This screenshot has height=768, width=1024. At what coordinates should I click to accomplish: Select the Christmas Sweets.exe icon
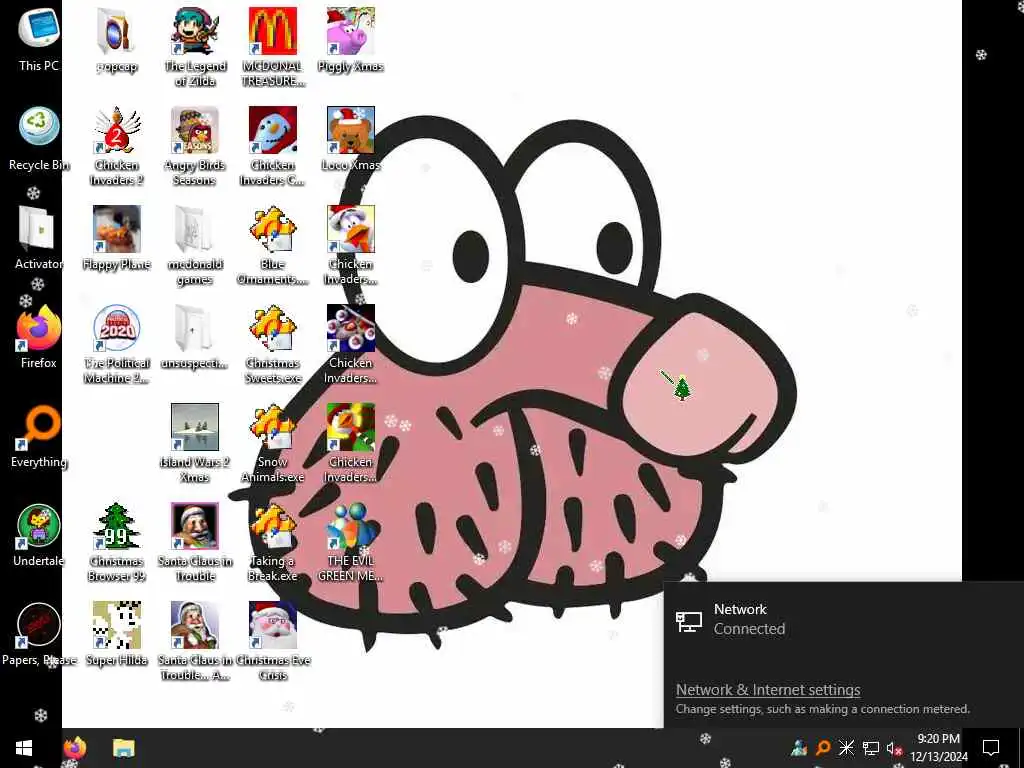(x=272, y=328)
